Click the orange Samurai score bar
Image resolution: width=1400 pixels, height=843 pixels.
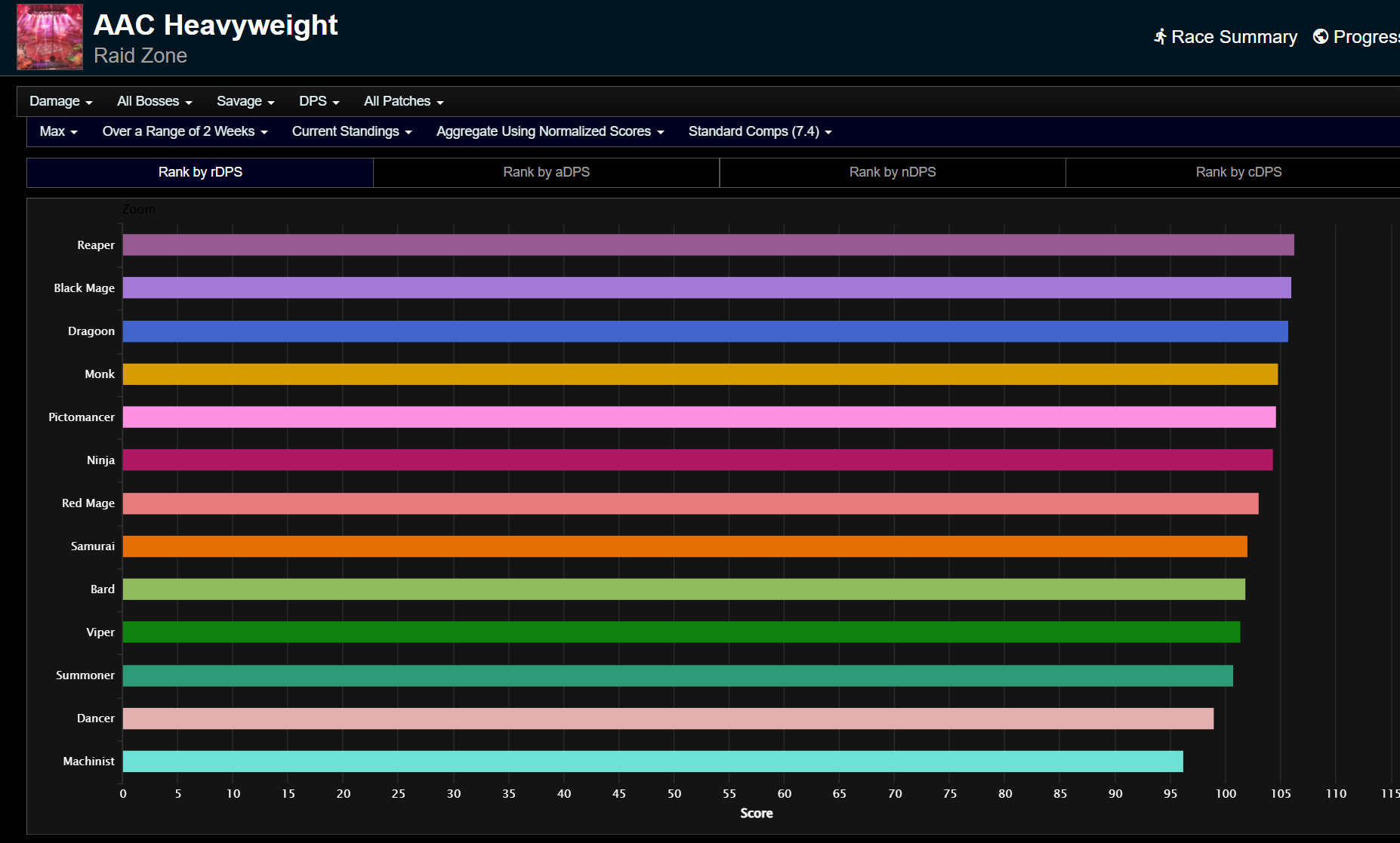pos(685,546)
